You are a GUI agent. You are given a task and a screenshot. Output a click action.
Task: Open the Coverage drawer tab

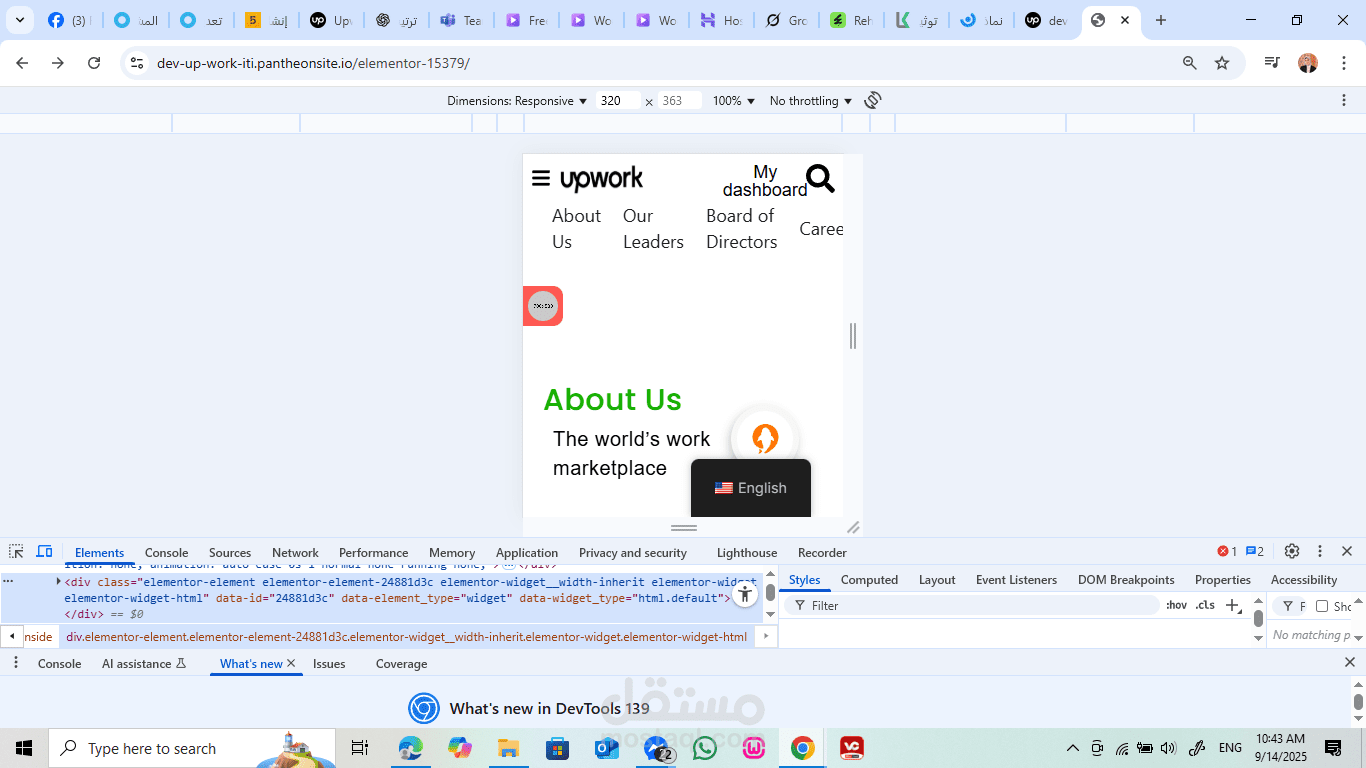point(401,663)
